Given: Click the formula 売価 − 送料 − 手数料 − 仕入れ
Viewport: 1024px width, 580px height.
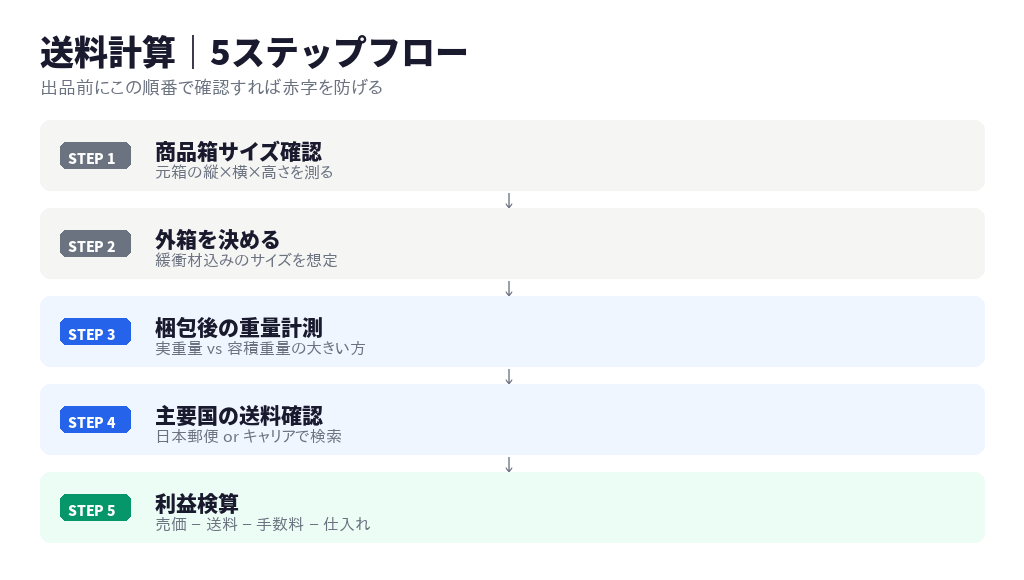Looking at the screenshot, I should click(262, 524).
